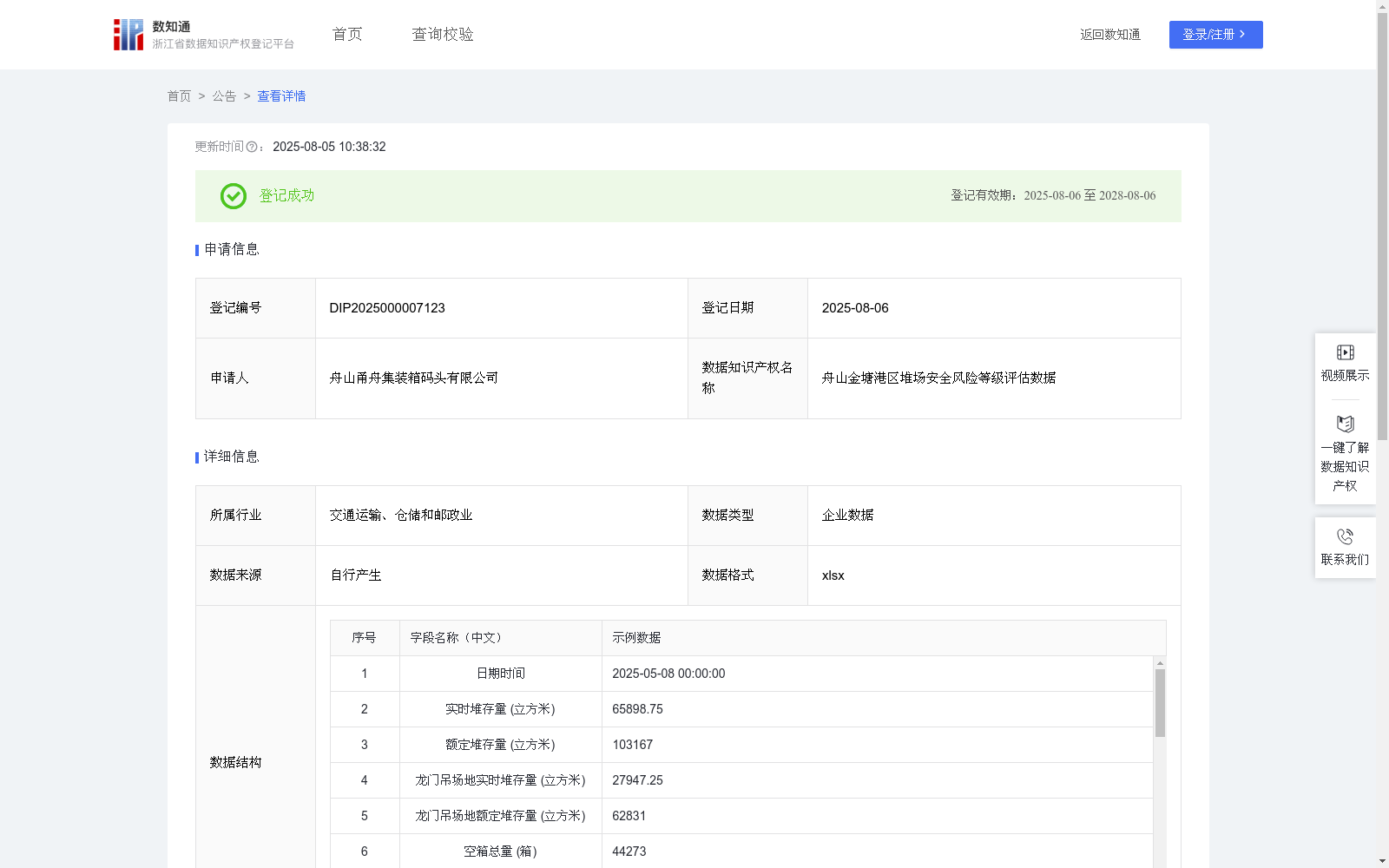Click the 空箱总量 row in the field table
The image size is (1389, 868).
tap(500, 852)
